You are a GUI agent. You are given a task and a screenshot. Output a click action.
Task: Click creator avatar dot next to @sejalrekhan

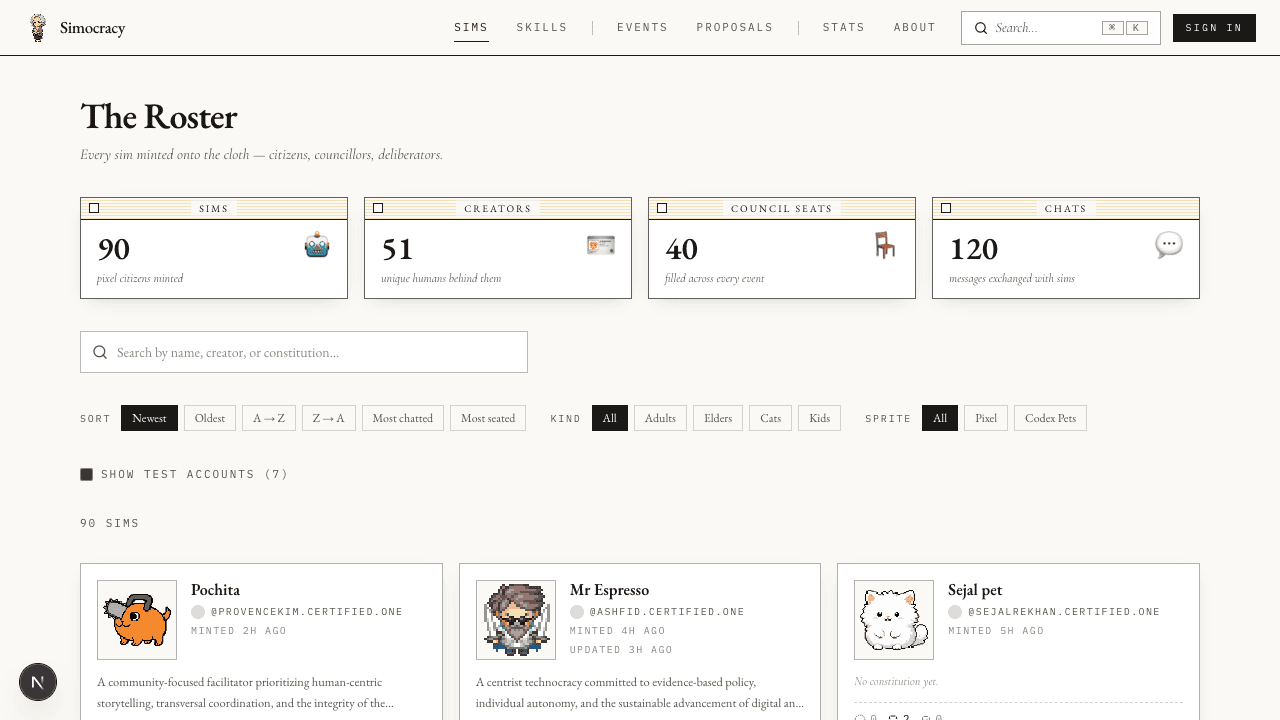tap(955, 612)
